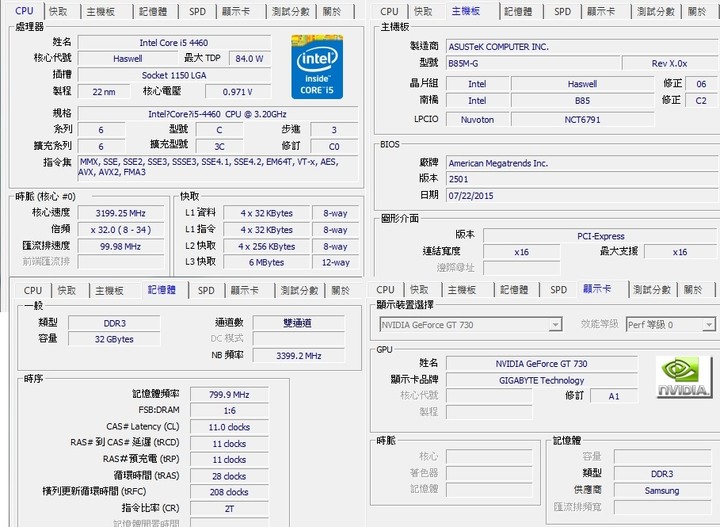Click the L2 cache value '4 x 256 KBytes'
720x527 pixels.
pos(267,247)
